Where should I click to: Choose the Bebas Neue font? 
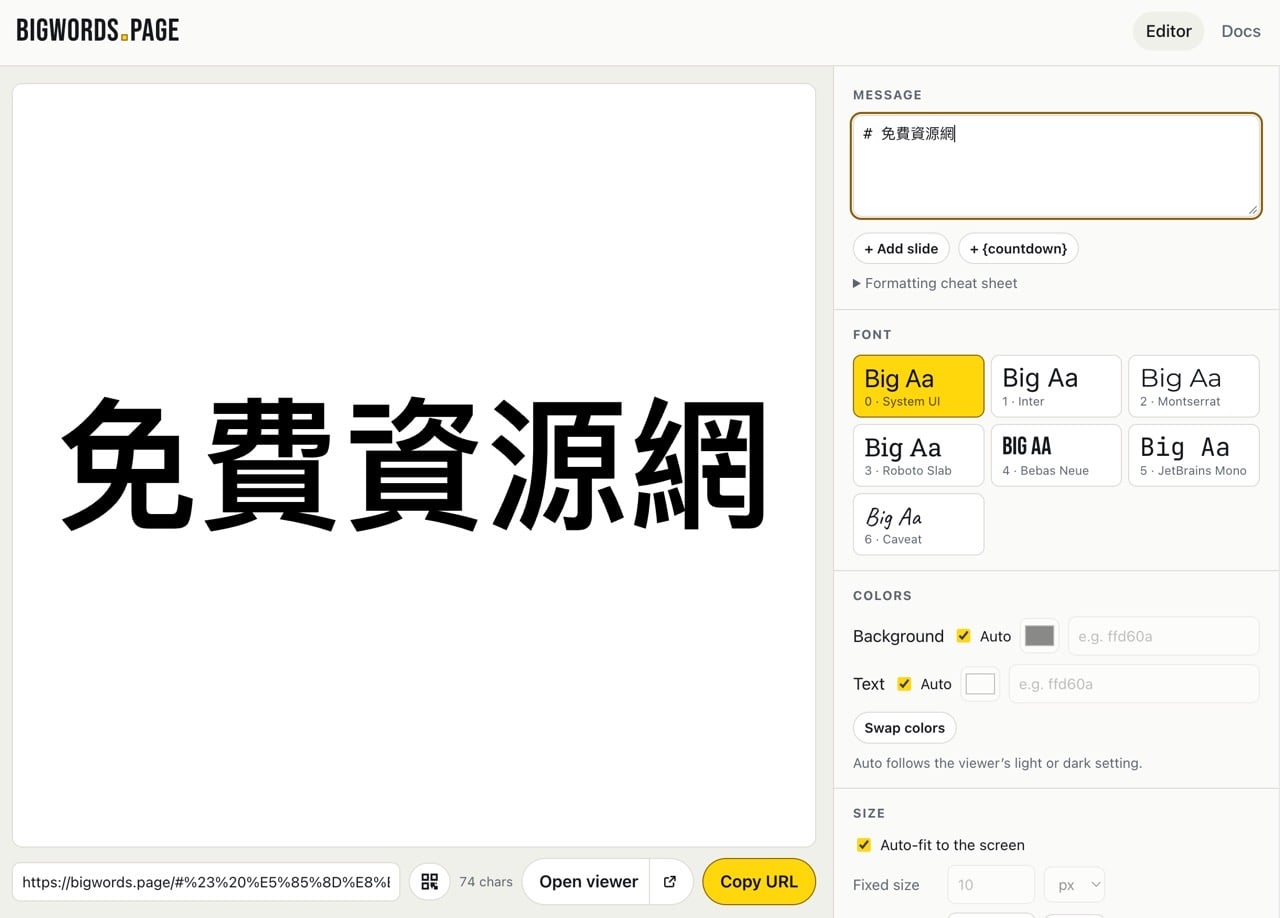[1056, 455]
